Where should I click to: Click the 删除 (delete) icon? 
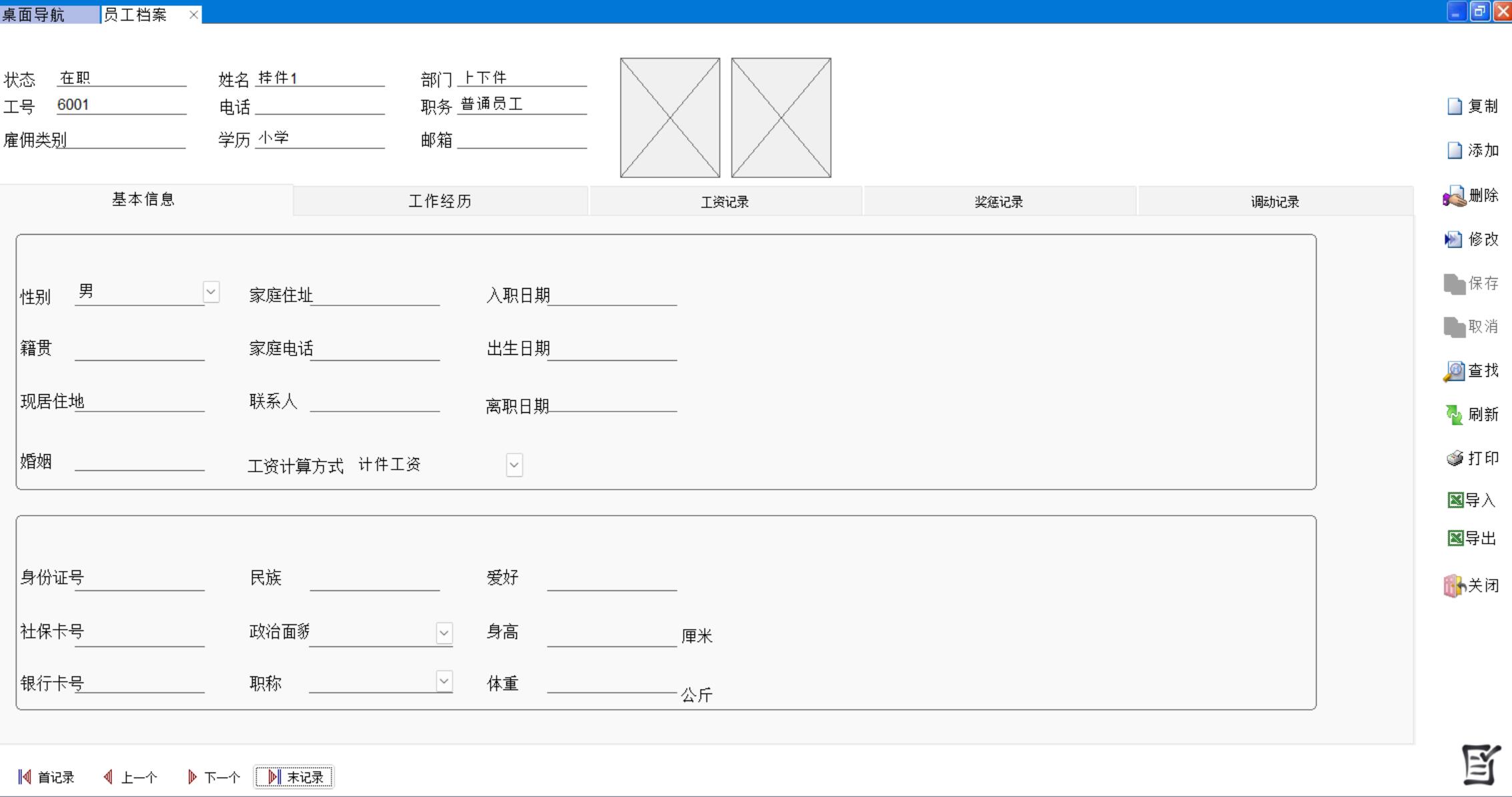coord(1453,196)
